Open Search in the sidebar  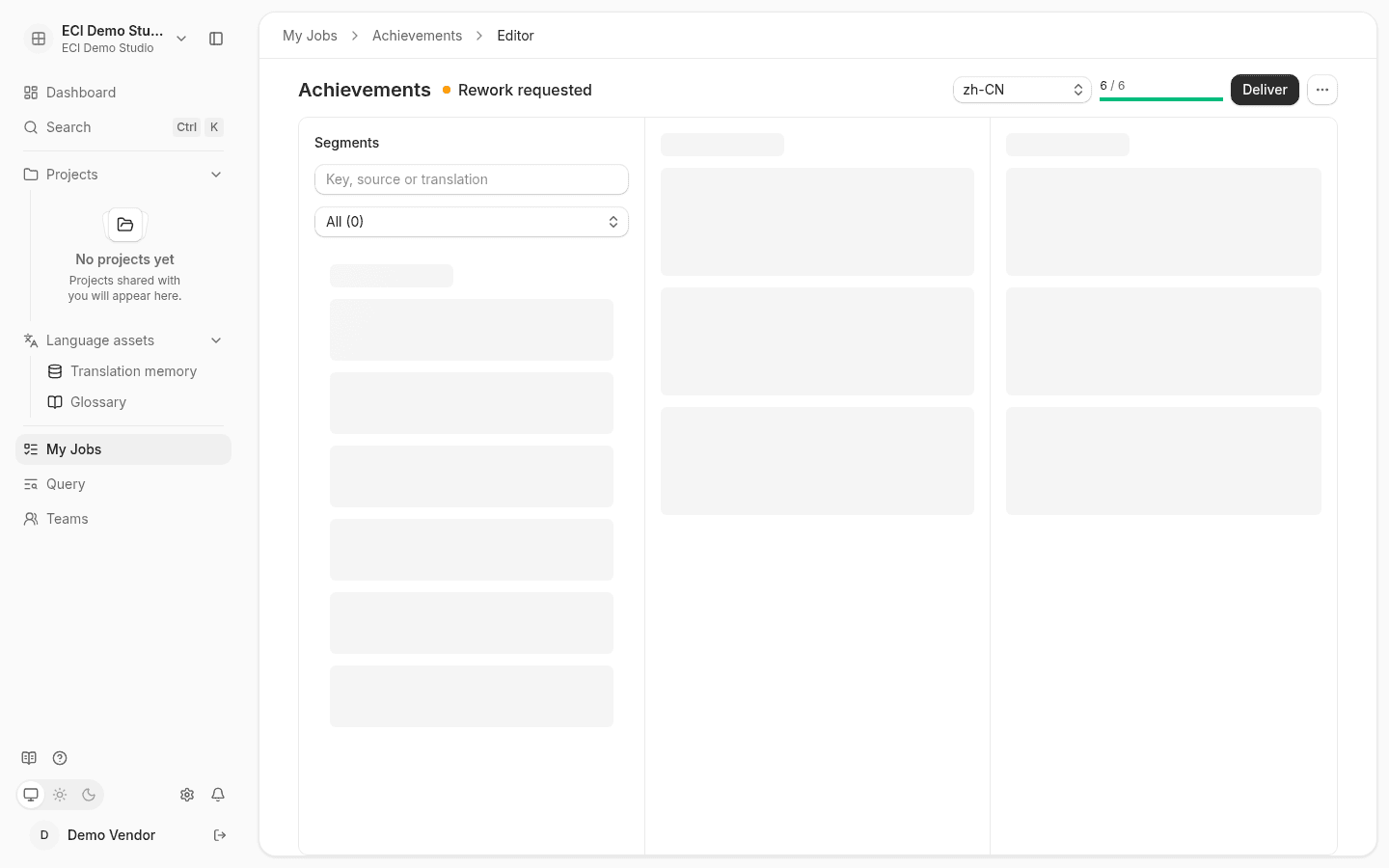[x=123, y=127]
